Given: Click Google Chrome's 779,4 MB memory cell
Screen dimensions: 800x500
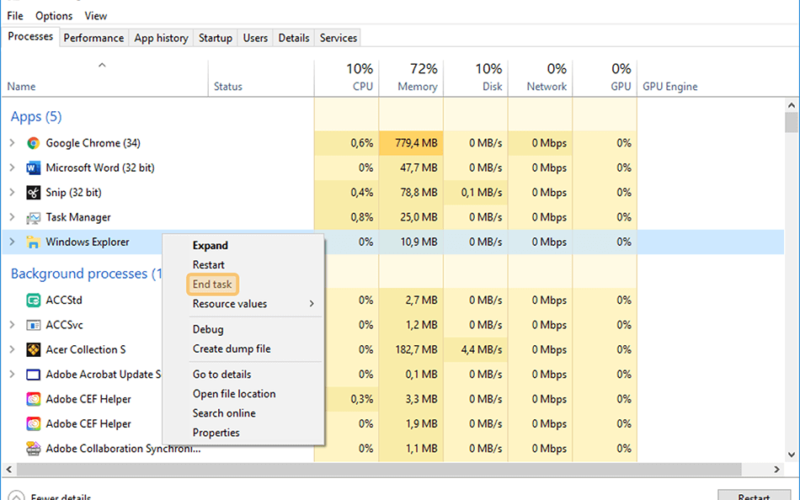Looking at the screenshot, I should [x=411, y=143].
